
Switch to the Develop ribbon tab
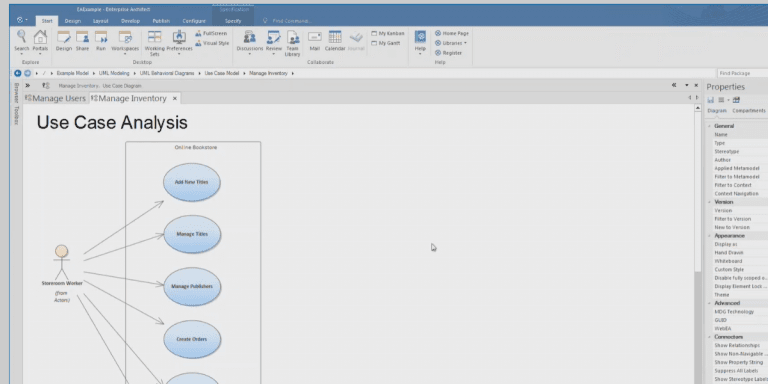(x=130, y=21)
